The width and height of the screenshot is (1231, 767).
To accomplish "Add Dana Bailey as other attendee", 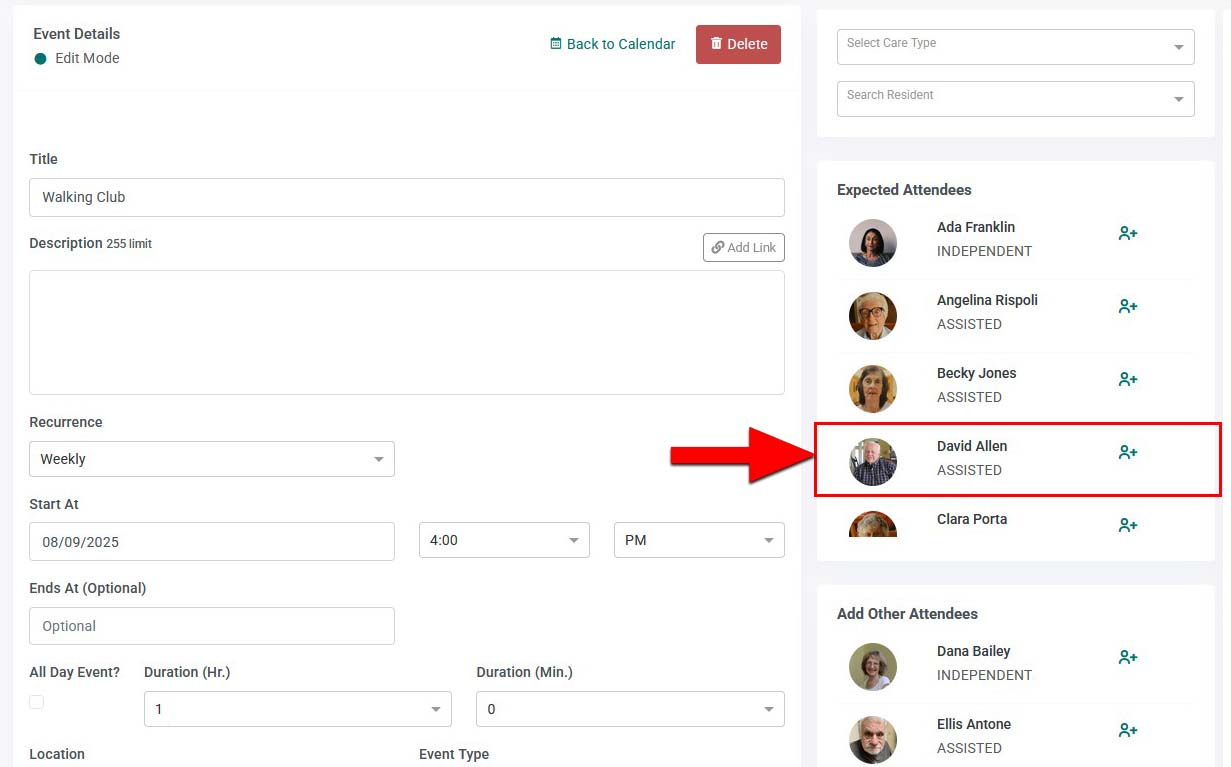I will tap(1128, 657).
